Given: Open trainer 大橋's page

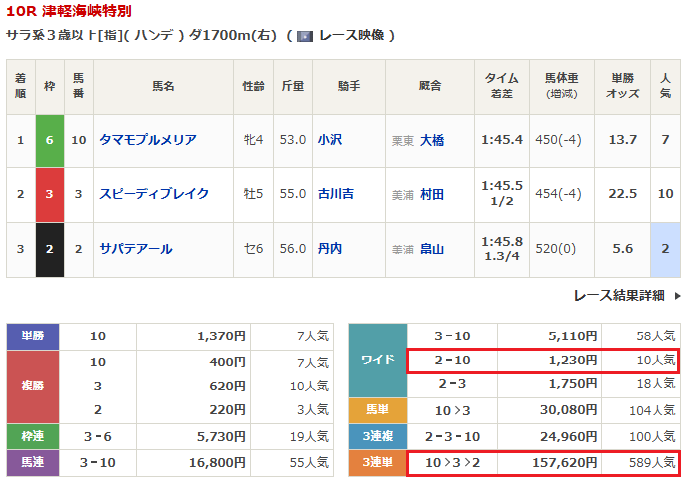Looking at the screenshot, I should coord(432,141).
